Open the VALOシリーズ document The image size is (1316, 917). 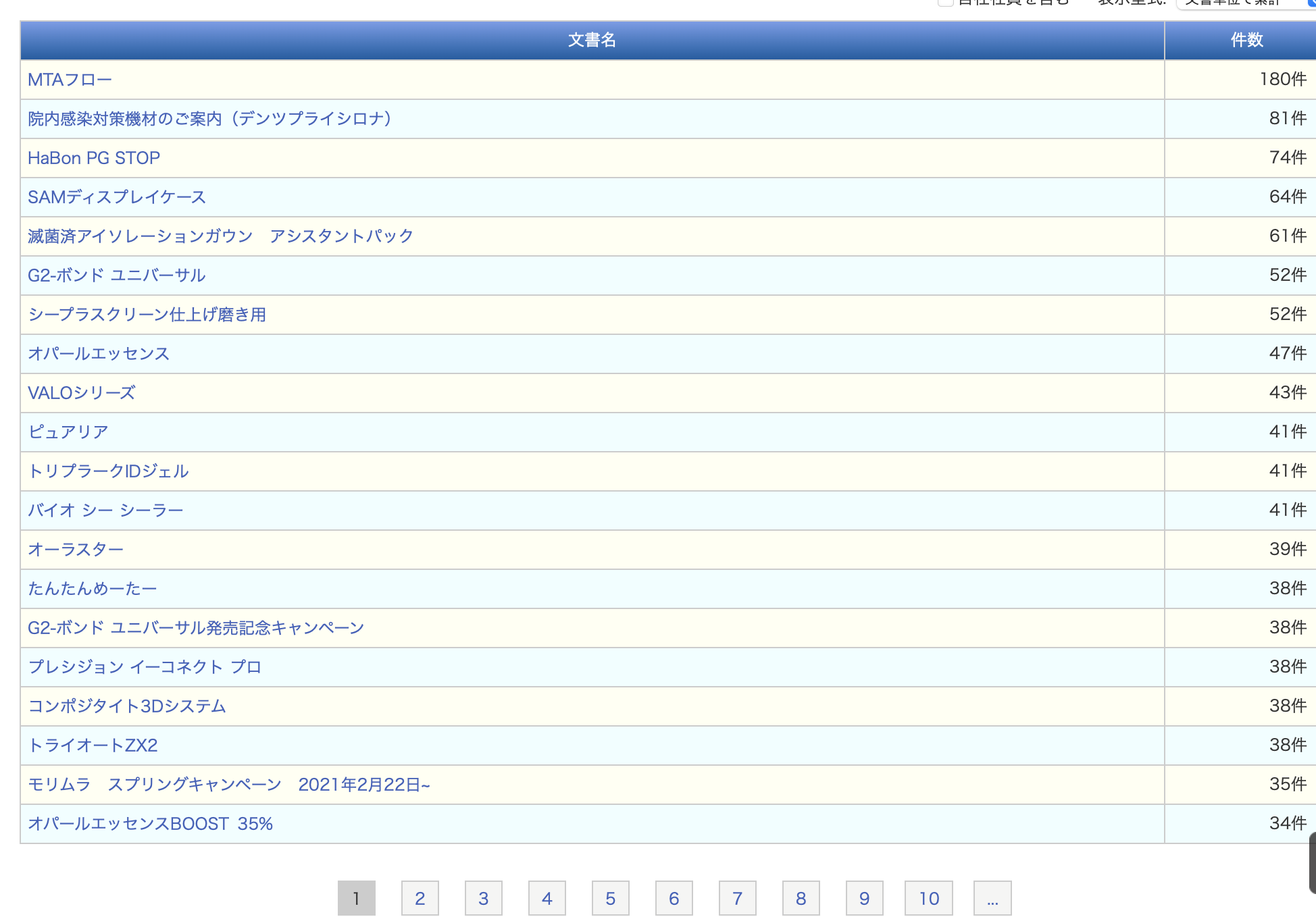[x=82, y=393]
